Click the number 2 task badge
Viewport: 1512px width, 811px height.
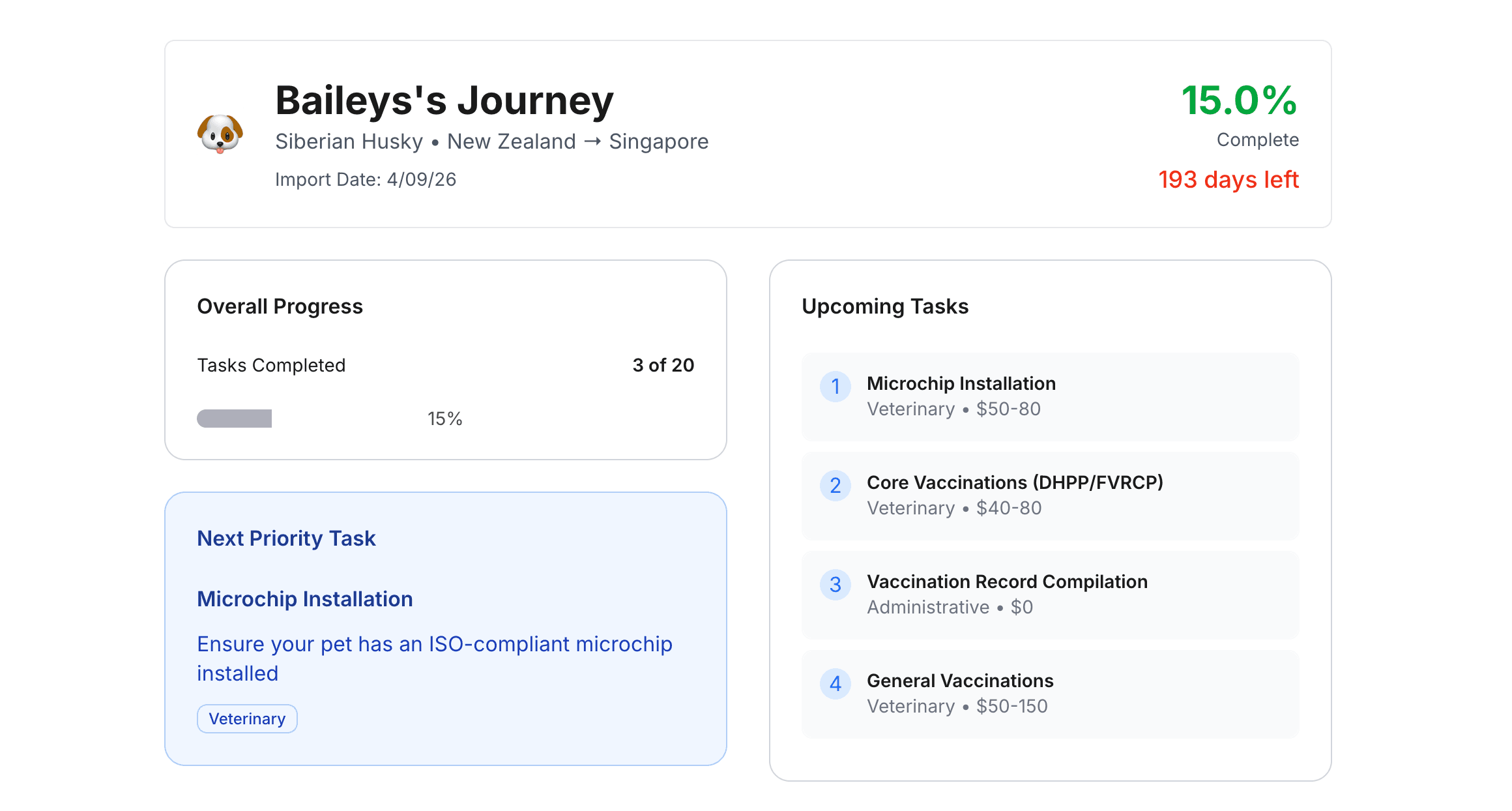click(x=835, y=486)
